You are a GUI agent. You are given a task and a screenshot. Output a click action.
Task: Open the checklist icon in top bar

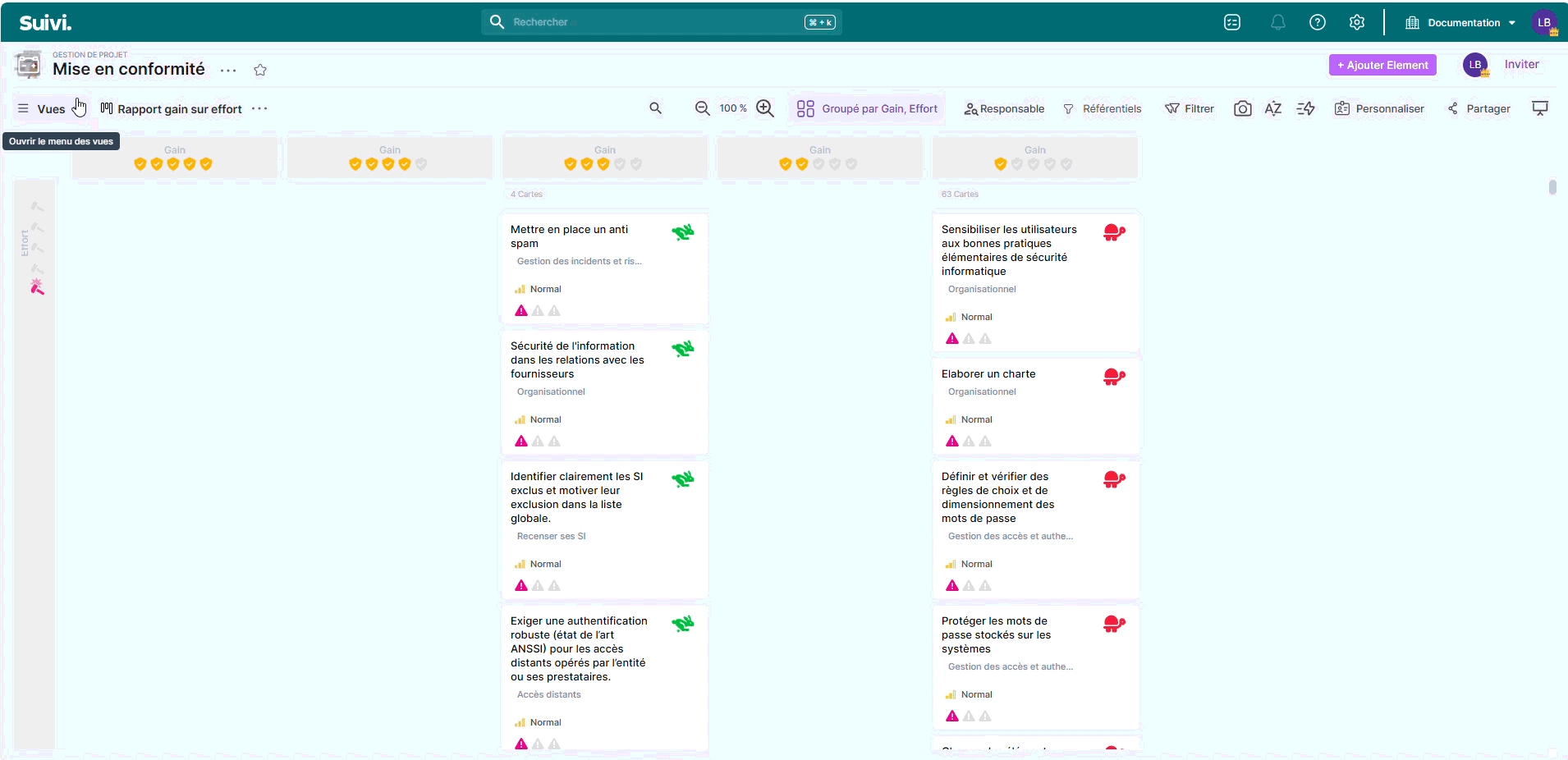pyautogui.click(x=1232, y=22)
